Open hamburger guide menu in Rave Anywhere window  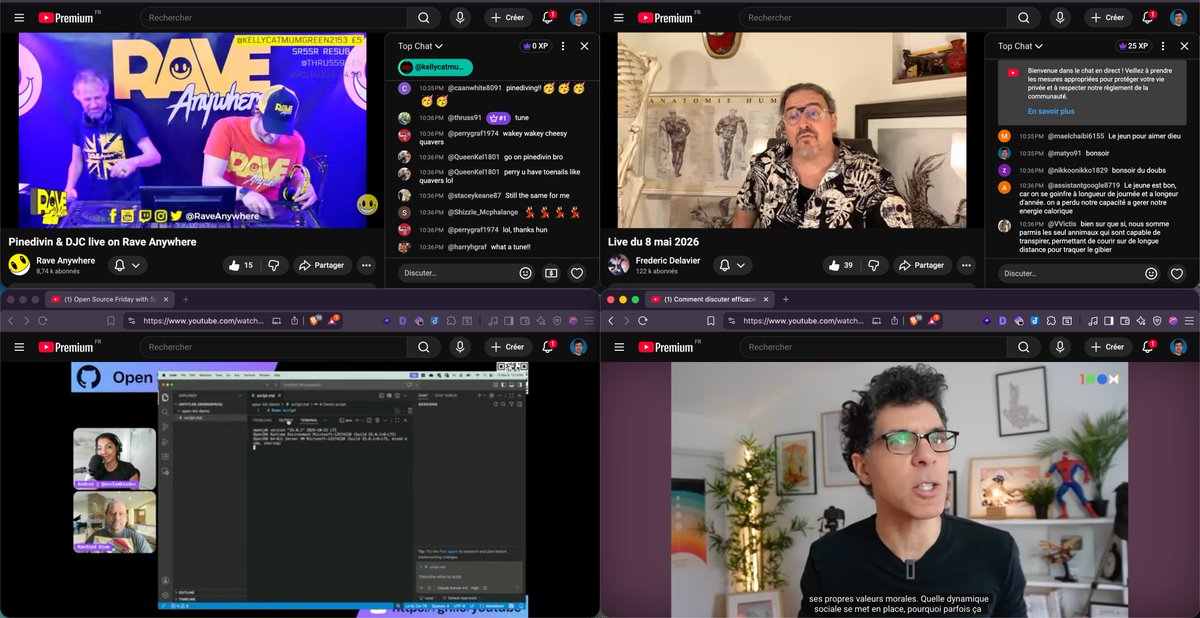[18, 17]
